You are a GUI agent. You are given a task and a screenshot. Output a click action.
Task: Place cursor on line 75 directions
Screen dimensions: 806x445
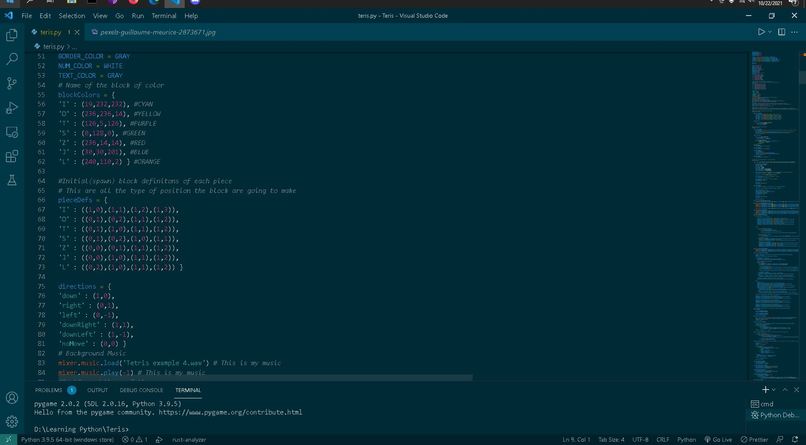[x=84, y=286]
